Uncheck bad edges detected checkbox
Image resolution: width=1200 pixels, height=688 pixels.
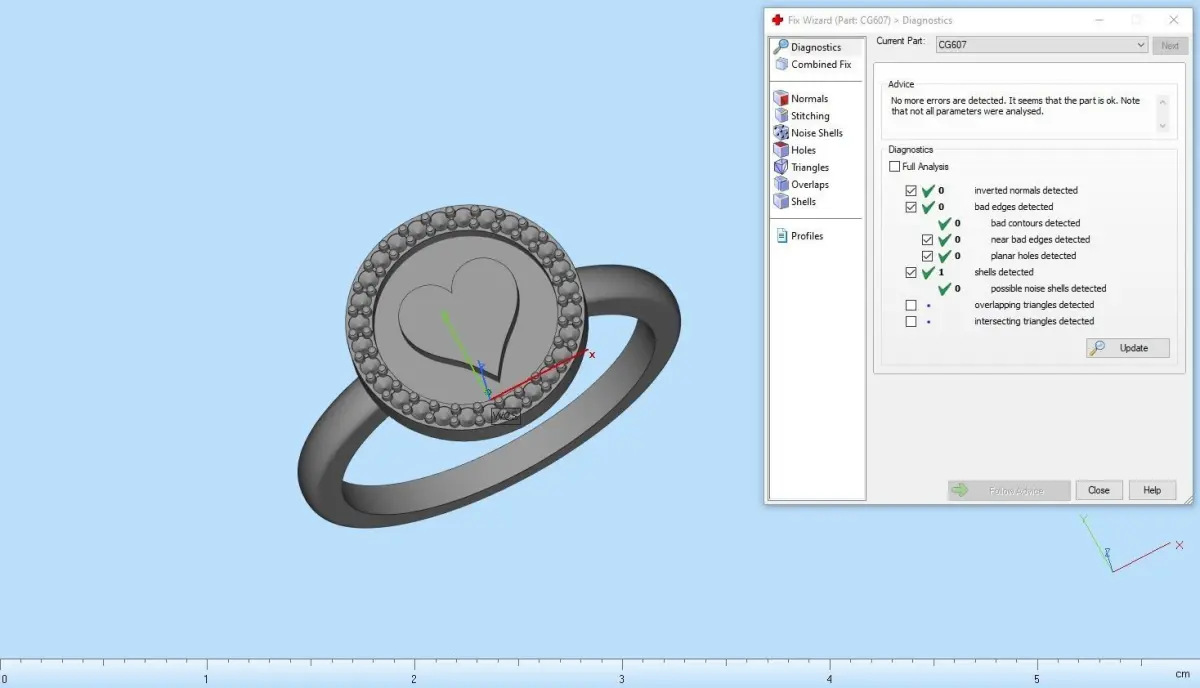(910, 207)
